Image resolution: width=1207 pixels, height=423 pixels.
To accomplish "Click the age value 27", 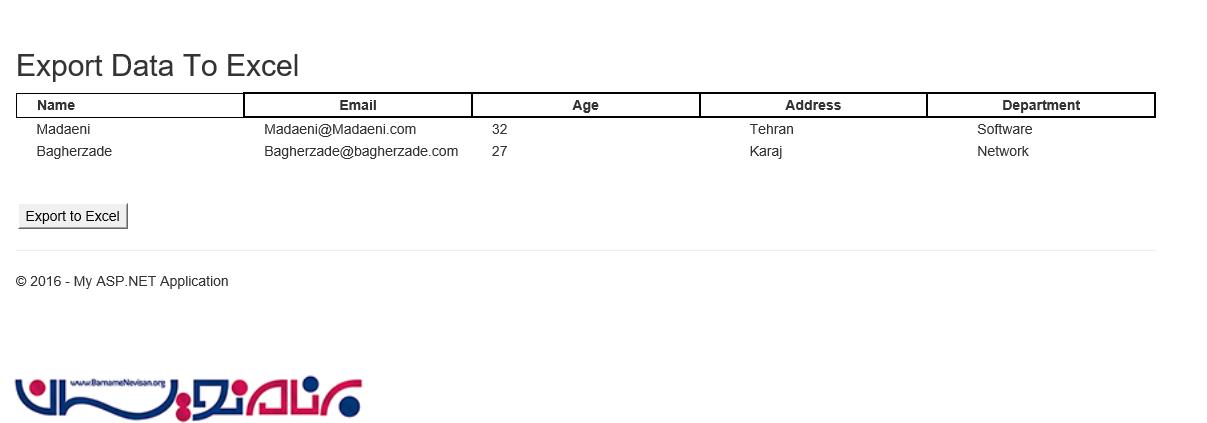I will [x=500, y=152].
